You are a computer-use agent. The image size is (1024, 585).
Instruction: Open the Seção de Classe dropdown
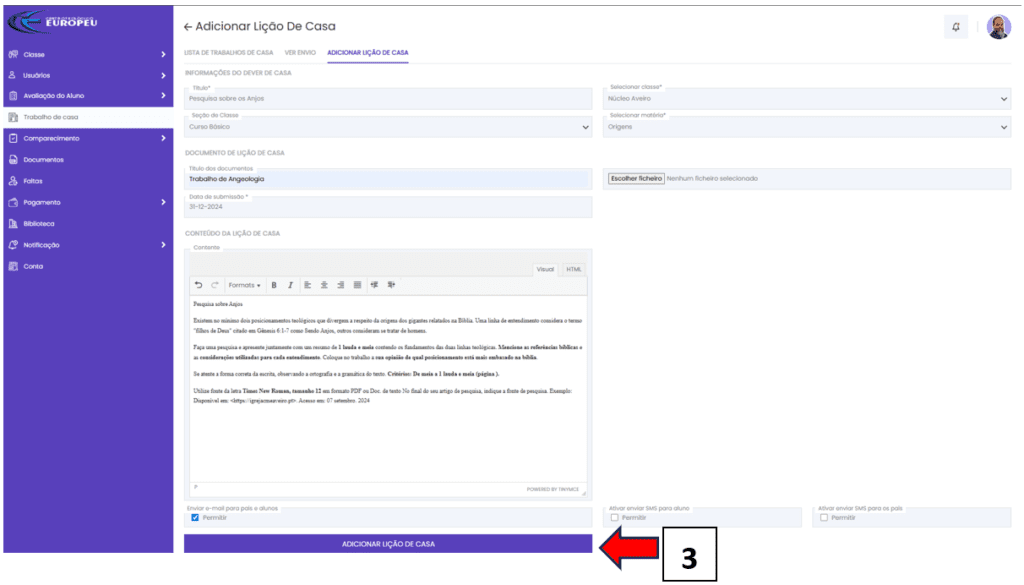(x=388, y=127)
